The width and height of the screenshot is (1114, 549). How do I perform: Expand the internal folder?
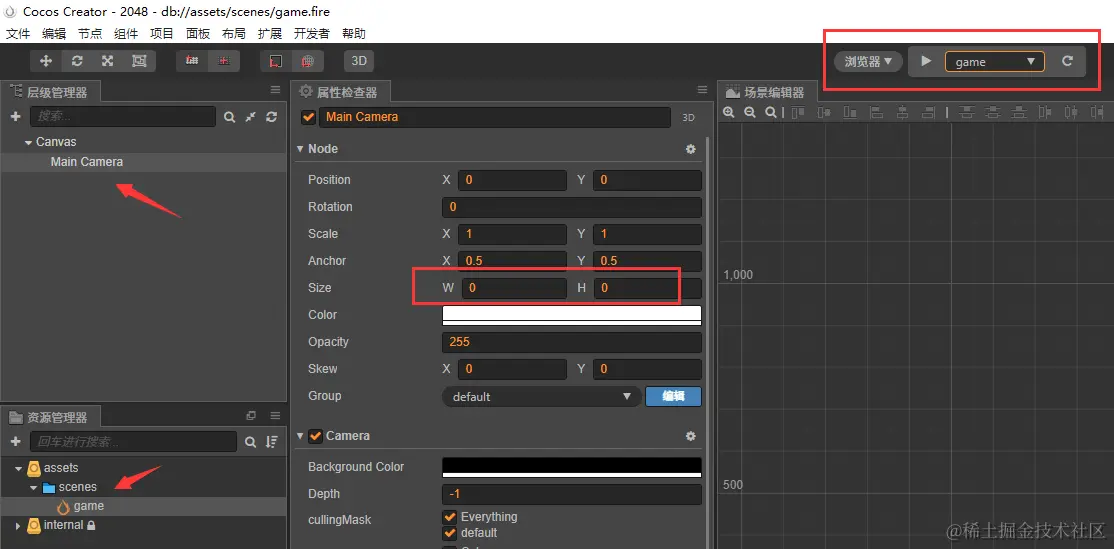click(18, 526)
